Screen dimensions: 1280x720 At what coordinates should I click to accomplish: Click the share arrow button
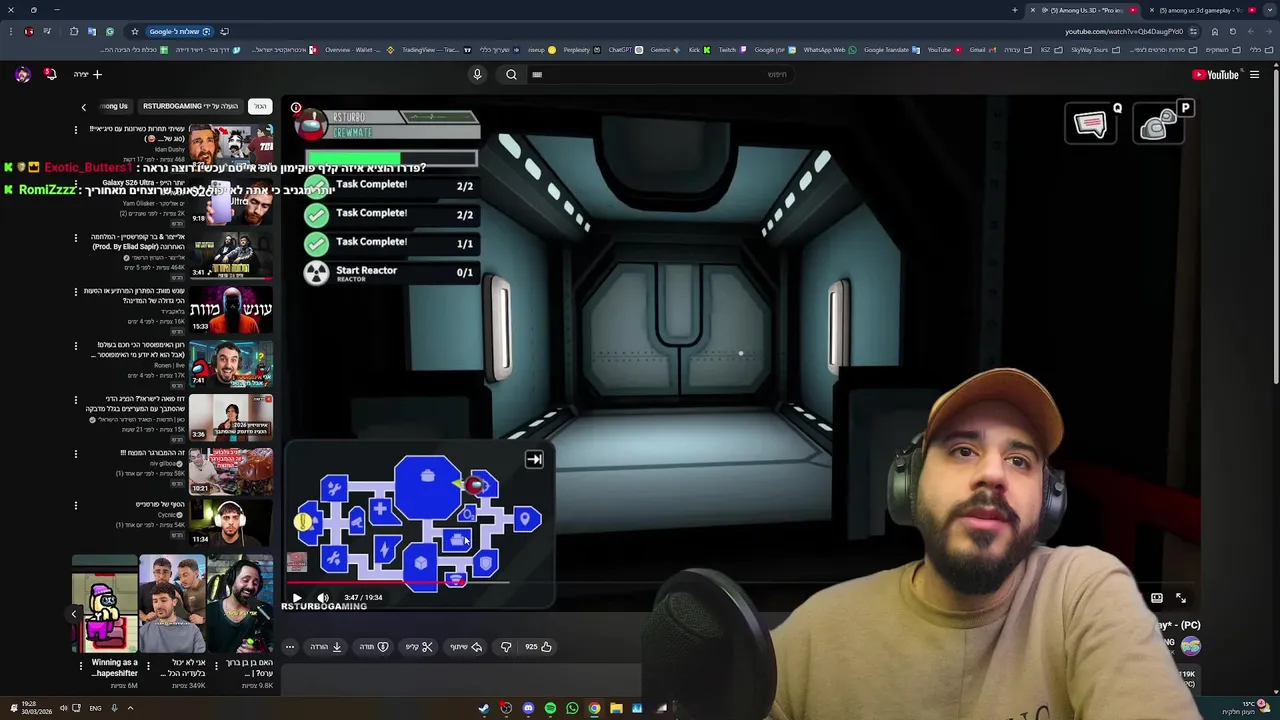coord(466,647)
